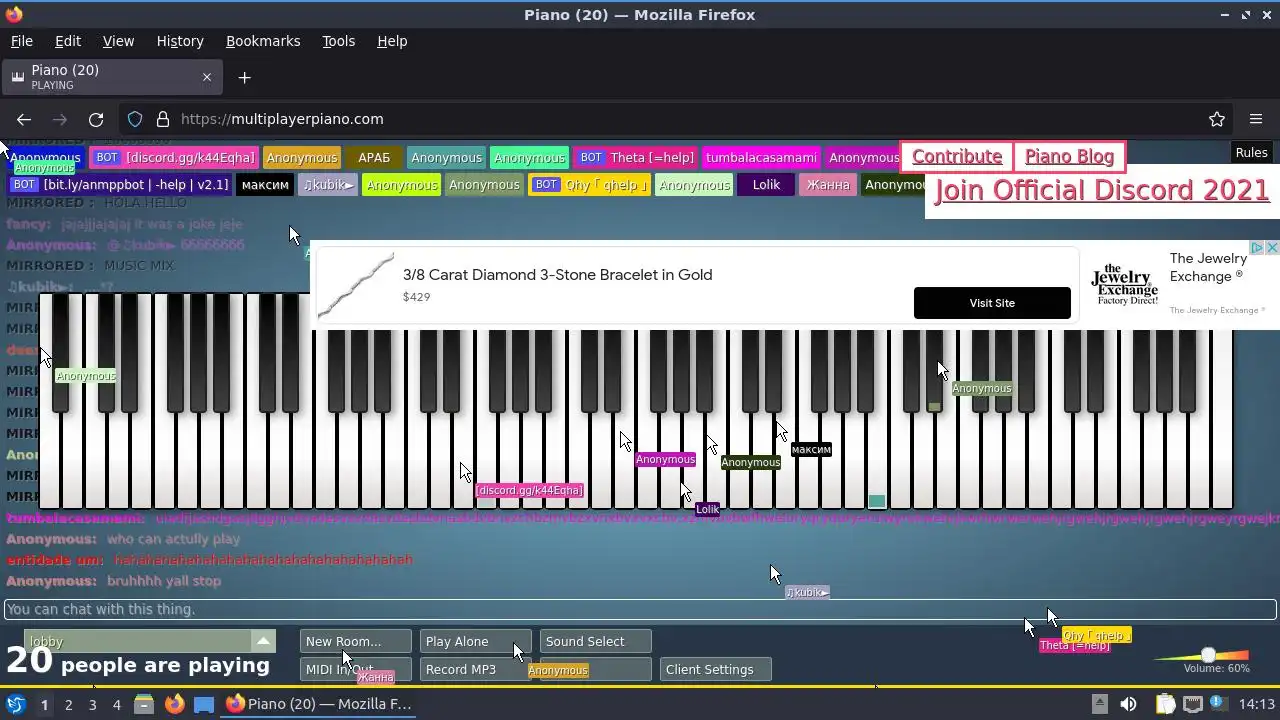Select participant АРАБ name tag
This screenshot has height=720, width=1280.
pos(374,158)
